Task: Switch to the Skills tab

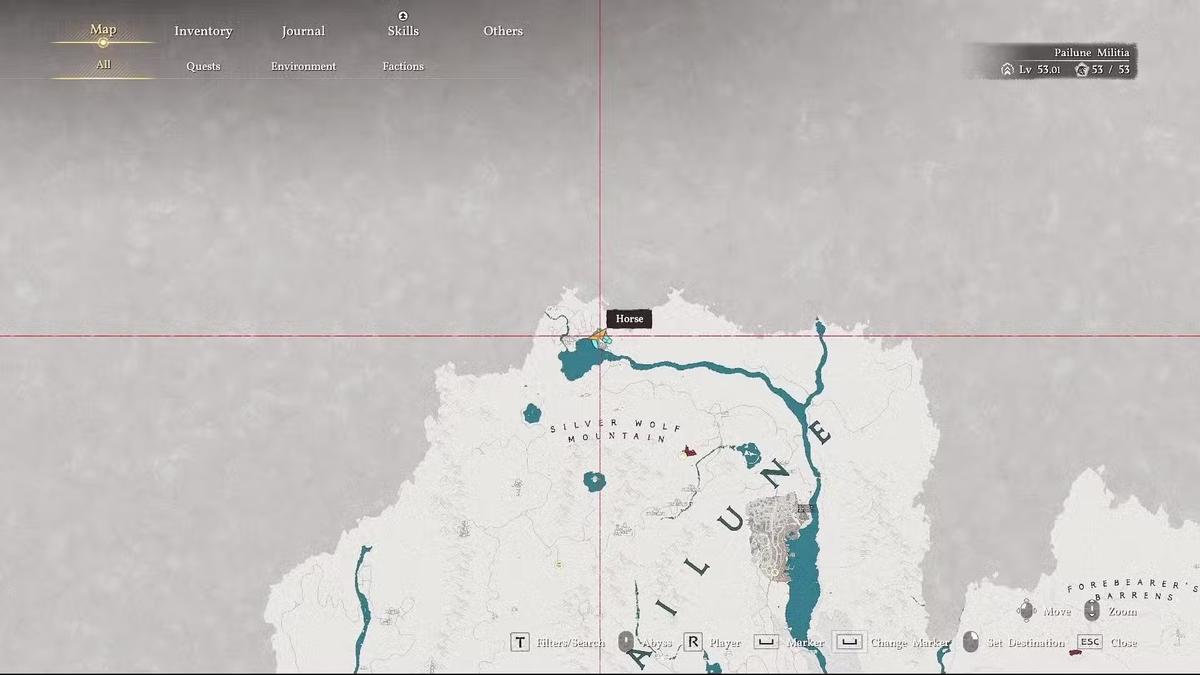Action: click(x=403, y=31)
